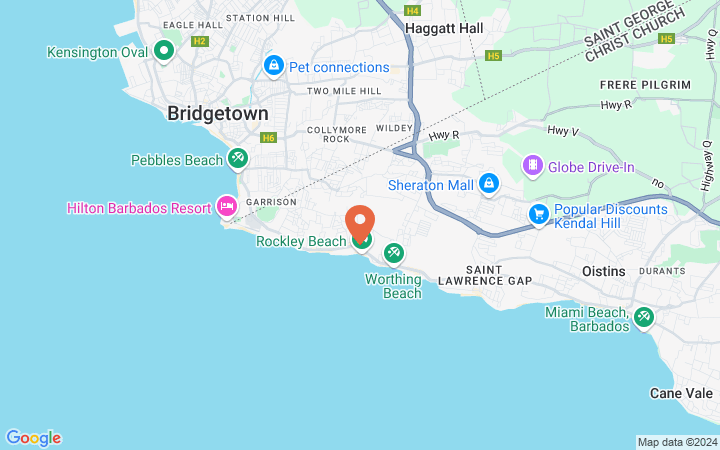Click the H4 highway shield
Screen dimensions: 720x450
click(412, 10)
